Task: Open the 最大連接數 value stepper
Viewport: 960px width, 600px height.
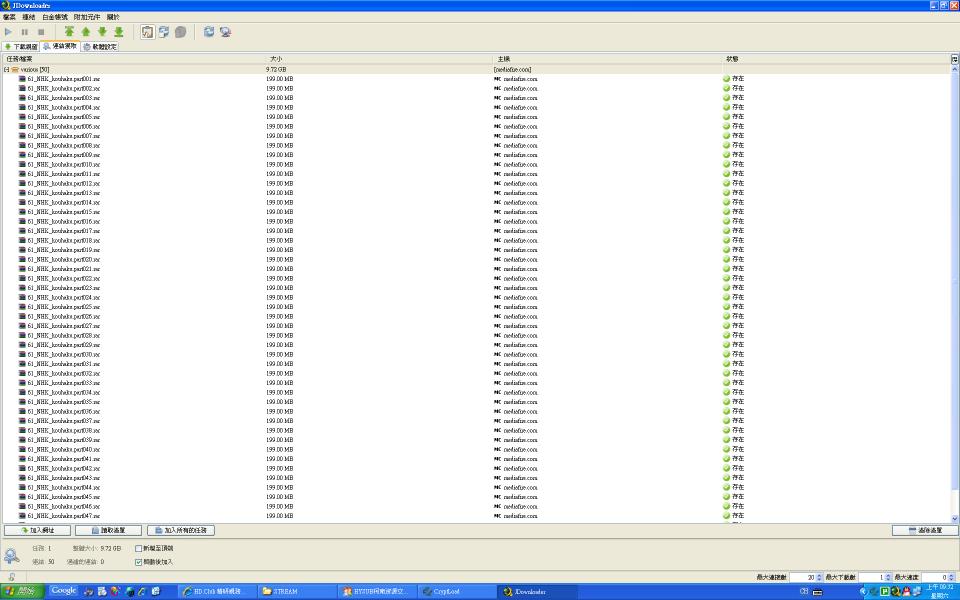Action: click(818, 577)
